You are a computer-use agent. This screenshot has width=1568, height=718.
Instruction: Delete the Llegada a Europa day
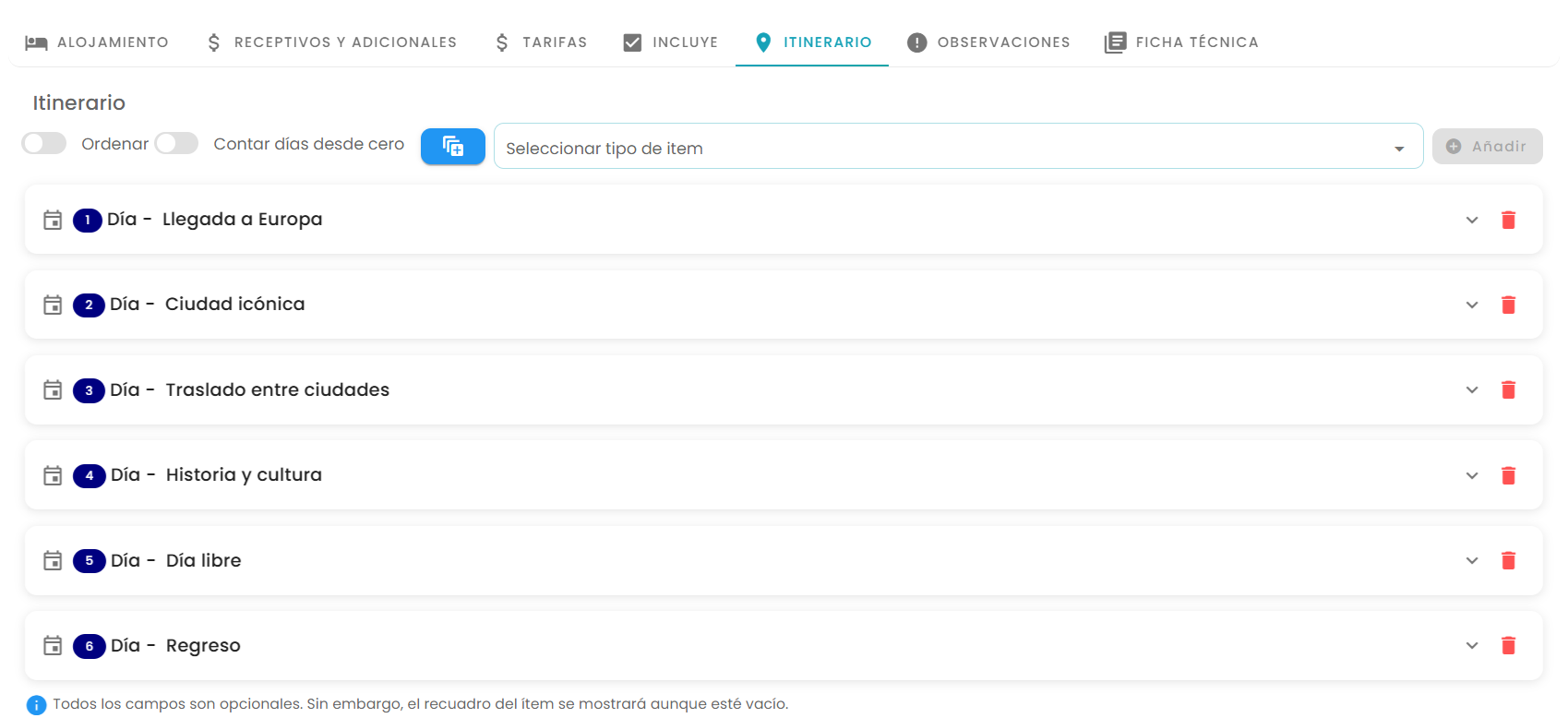click(x=1508, y=220)
